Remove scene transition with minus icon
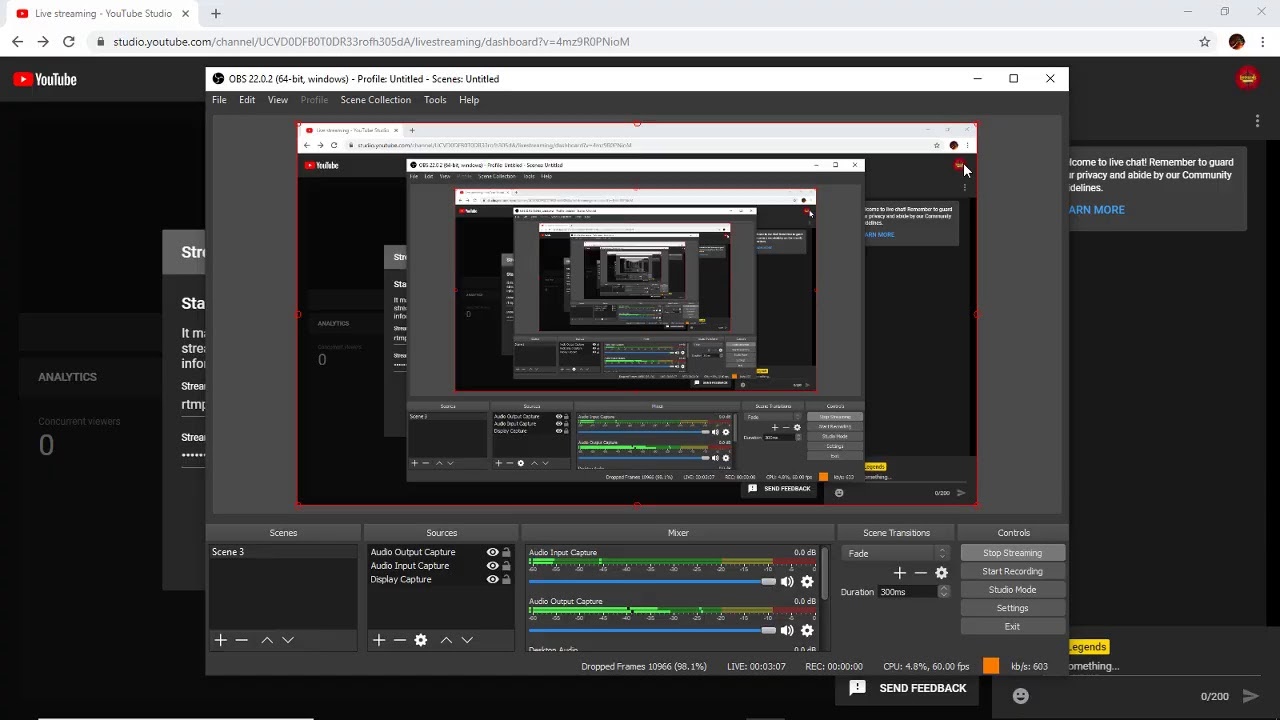This screenshot has width=1280, height=720. (x=921, y=573)
